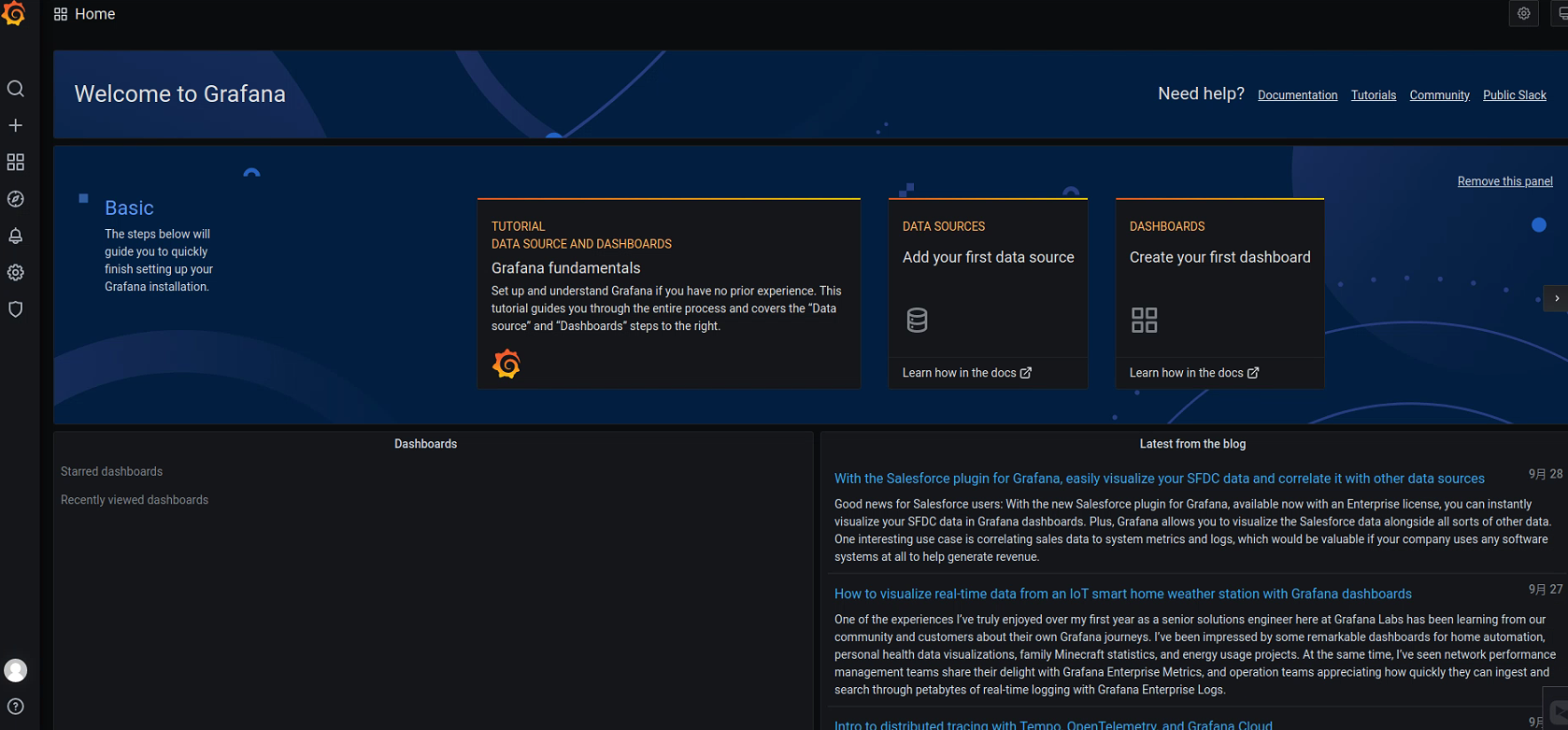Image resolution: width=1568 pixels, height=730 pixels.
Task: Open Learn how in the docs for dashboards
Action: click(1194, 373)
